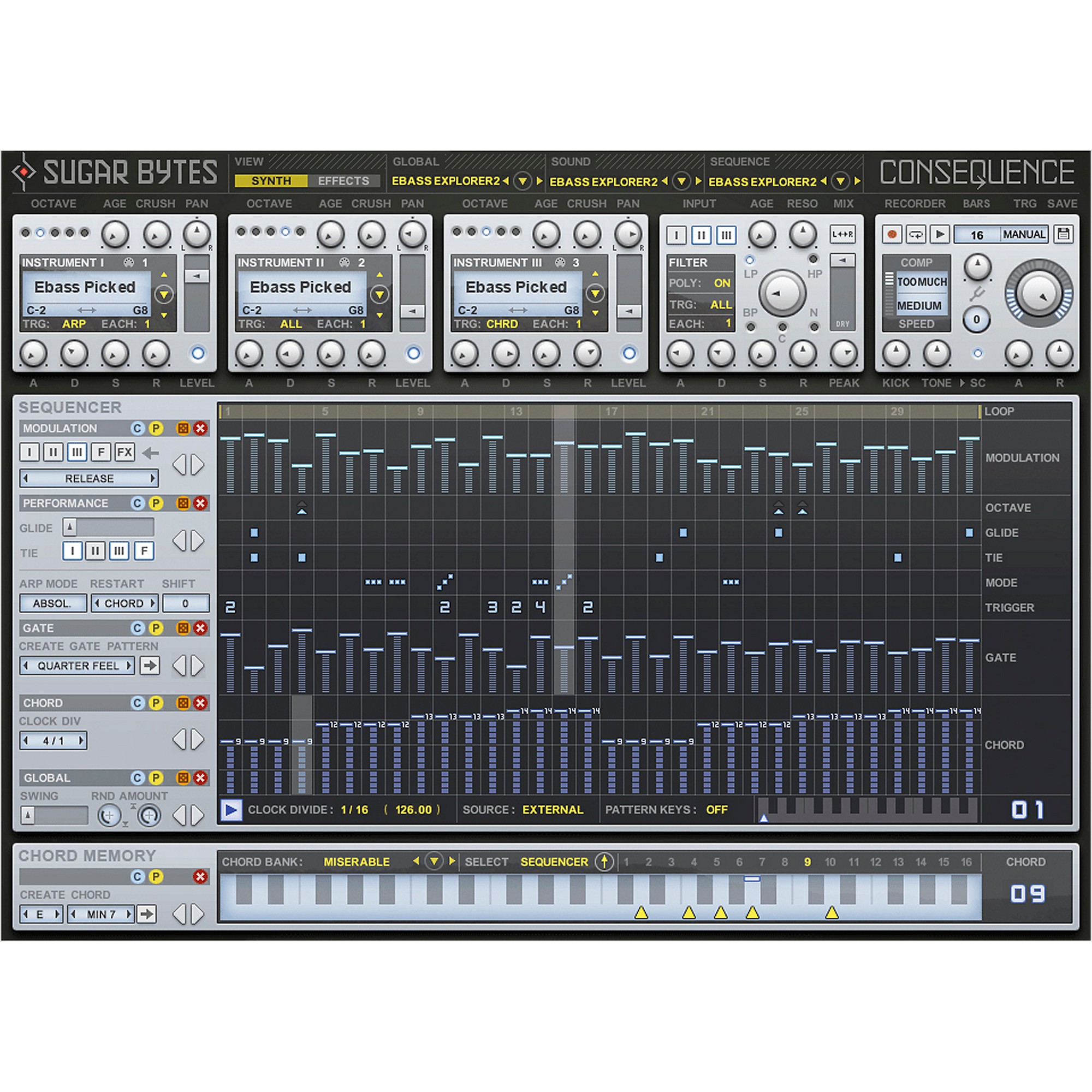Viewport: 1092px width, 1092px height.
Task: Select chord slot 16 in Chord Memory
Action: [966, 862]
